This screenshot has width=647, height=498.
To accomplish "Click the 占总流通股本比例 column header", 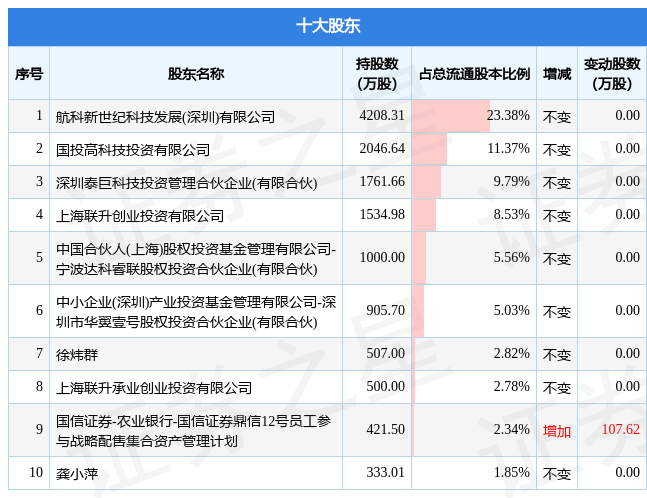I will pyautogui.click(x=473, y=74).
